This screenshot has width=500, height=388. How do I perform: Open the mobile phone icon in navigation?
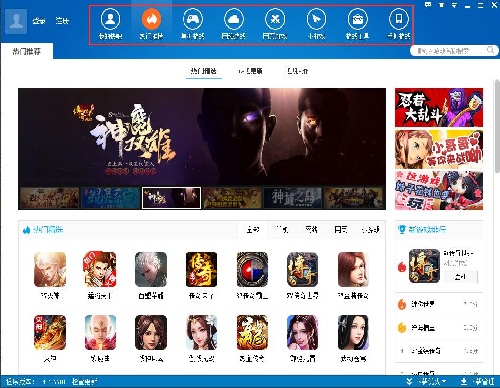coord(399,19)
